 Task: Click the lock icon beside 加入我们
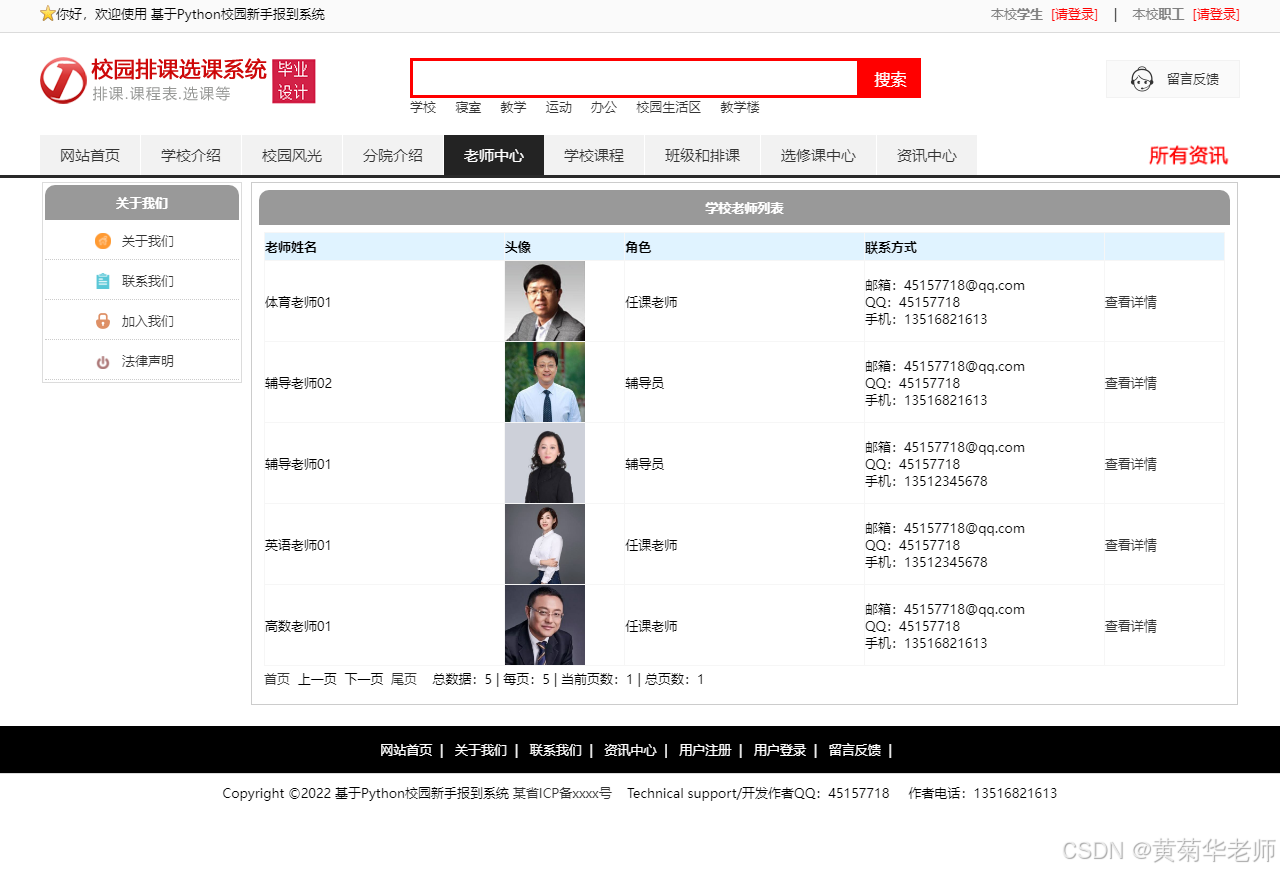pyautogui.click(x=103, y=321)
